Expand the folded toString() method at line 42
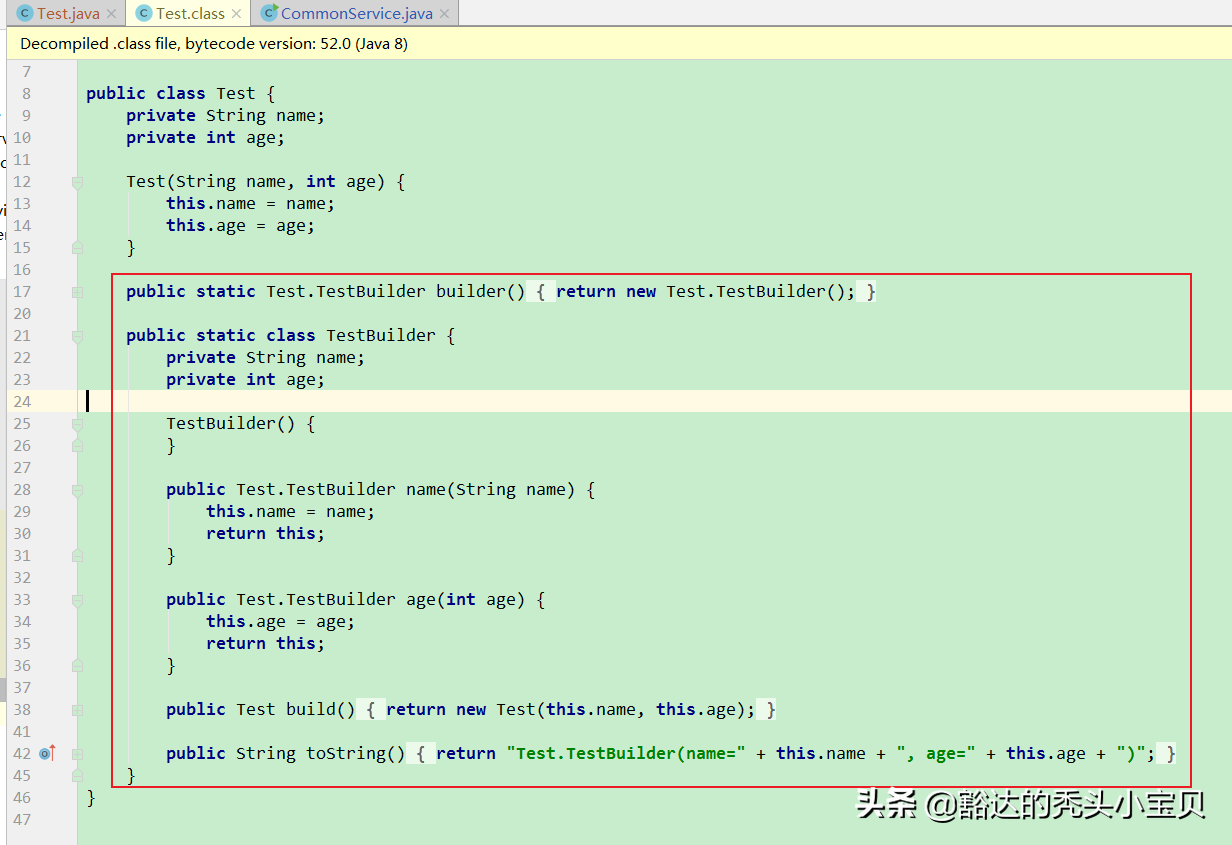The image size is (1232, 845). point(77,754)
